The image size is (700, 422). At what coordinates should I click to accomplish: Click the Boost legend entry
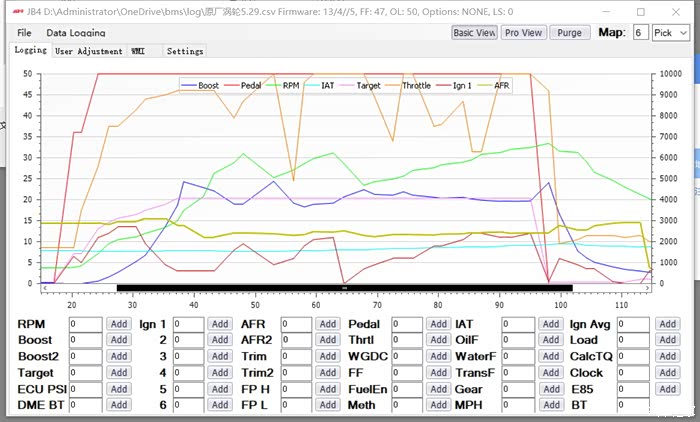point(200,85)
